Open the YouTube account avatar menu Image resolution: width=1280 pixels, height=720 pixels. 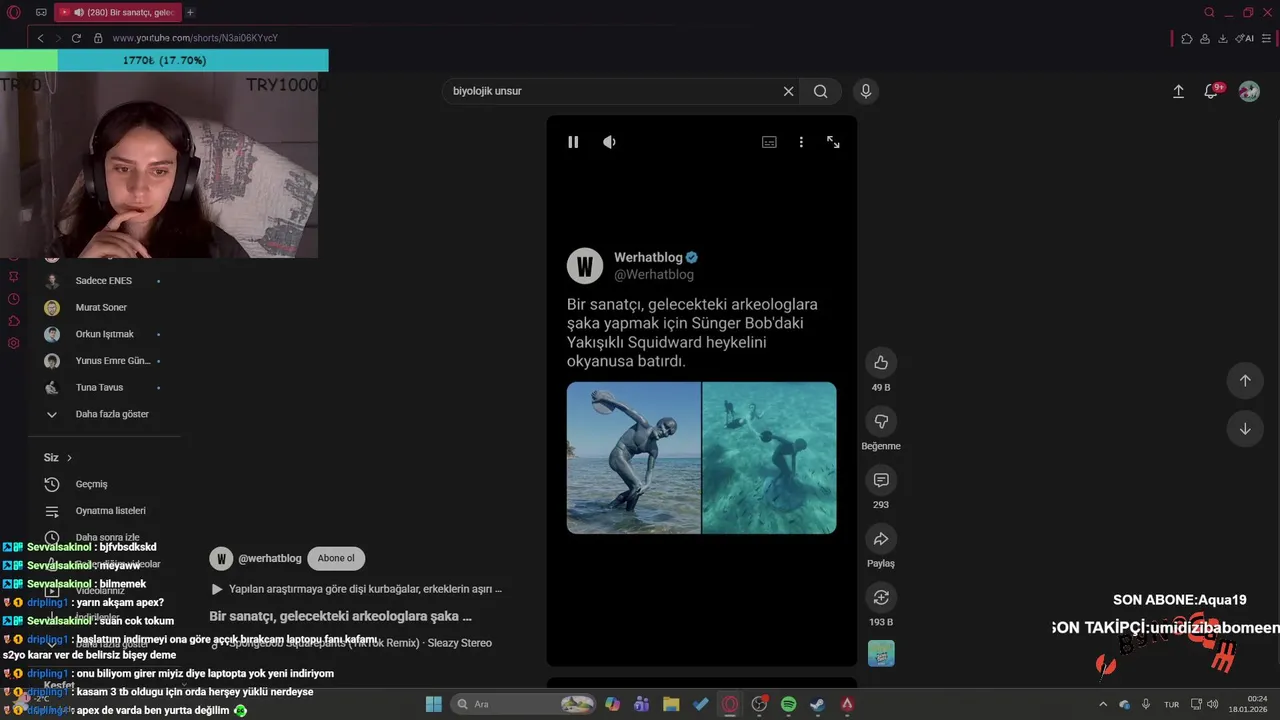(x=1249, y=91)
